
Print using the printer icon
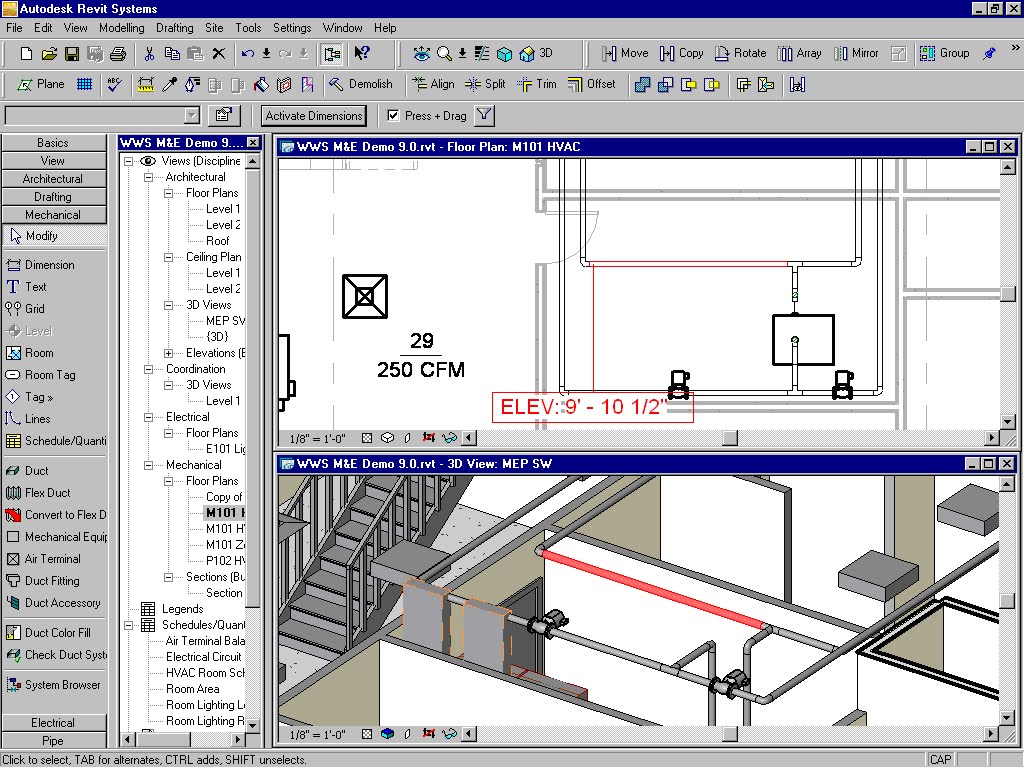(118, 54)
